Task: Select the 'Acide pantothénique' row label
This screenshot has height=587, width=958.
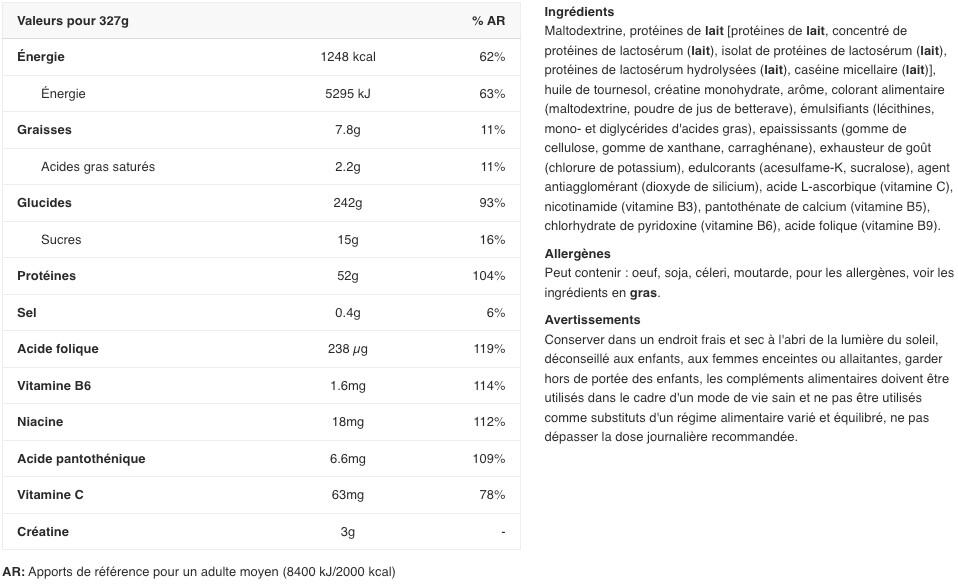Action: click(x=81, y=459)
